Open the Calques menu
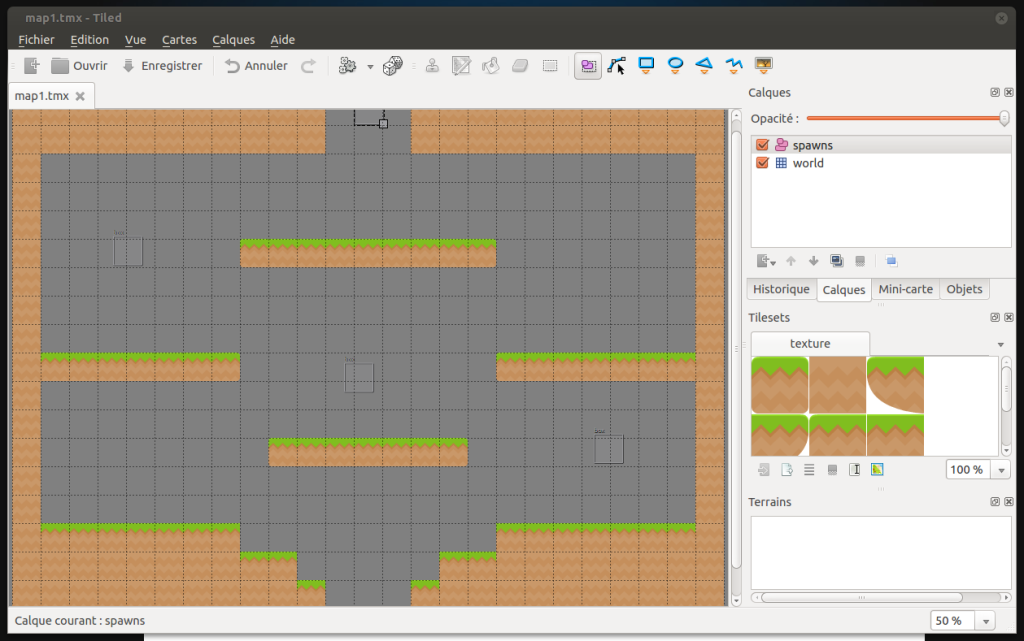Viewport: 1024px width, 641px height. coord(233,40)
